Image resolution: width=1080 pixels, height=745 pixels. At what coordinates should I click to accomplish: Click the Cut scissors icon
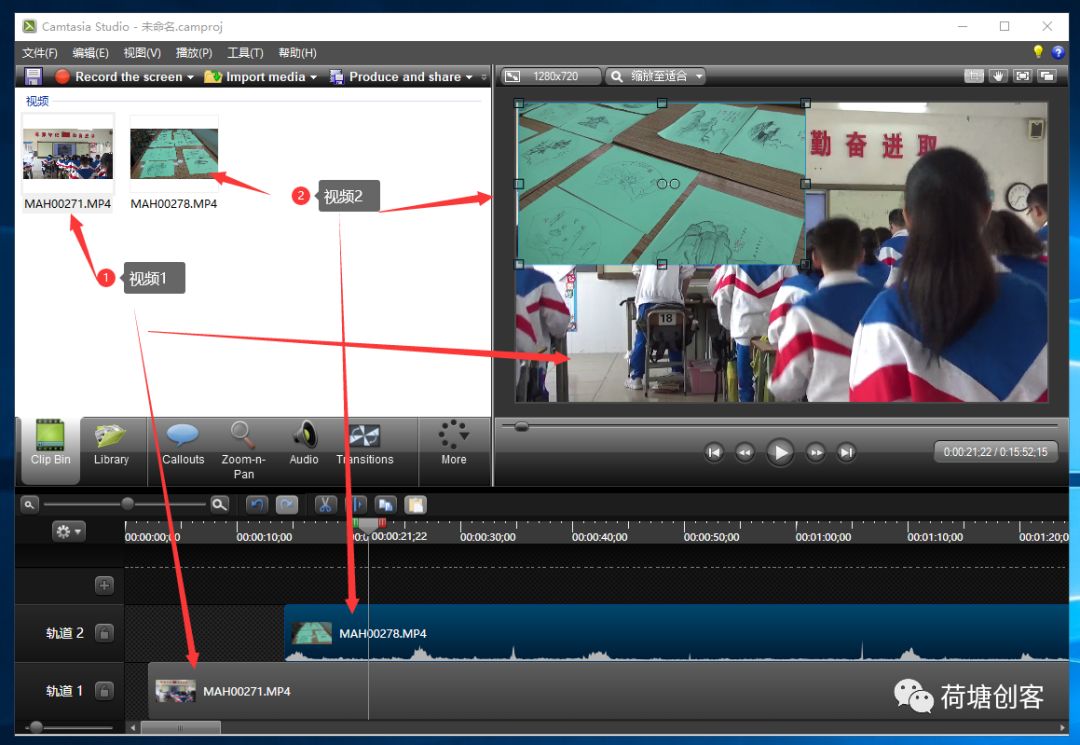(x=324, y=505)
